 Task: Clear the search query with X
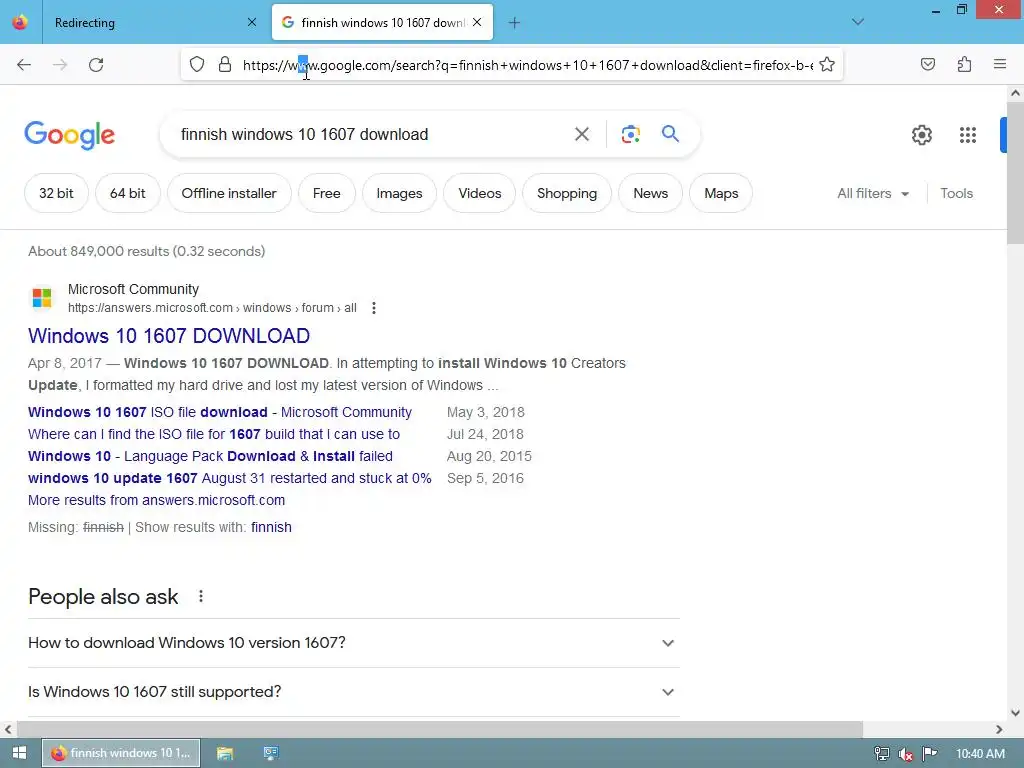coord(582,135)
